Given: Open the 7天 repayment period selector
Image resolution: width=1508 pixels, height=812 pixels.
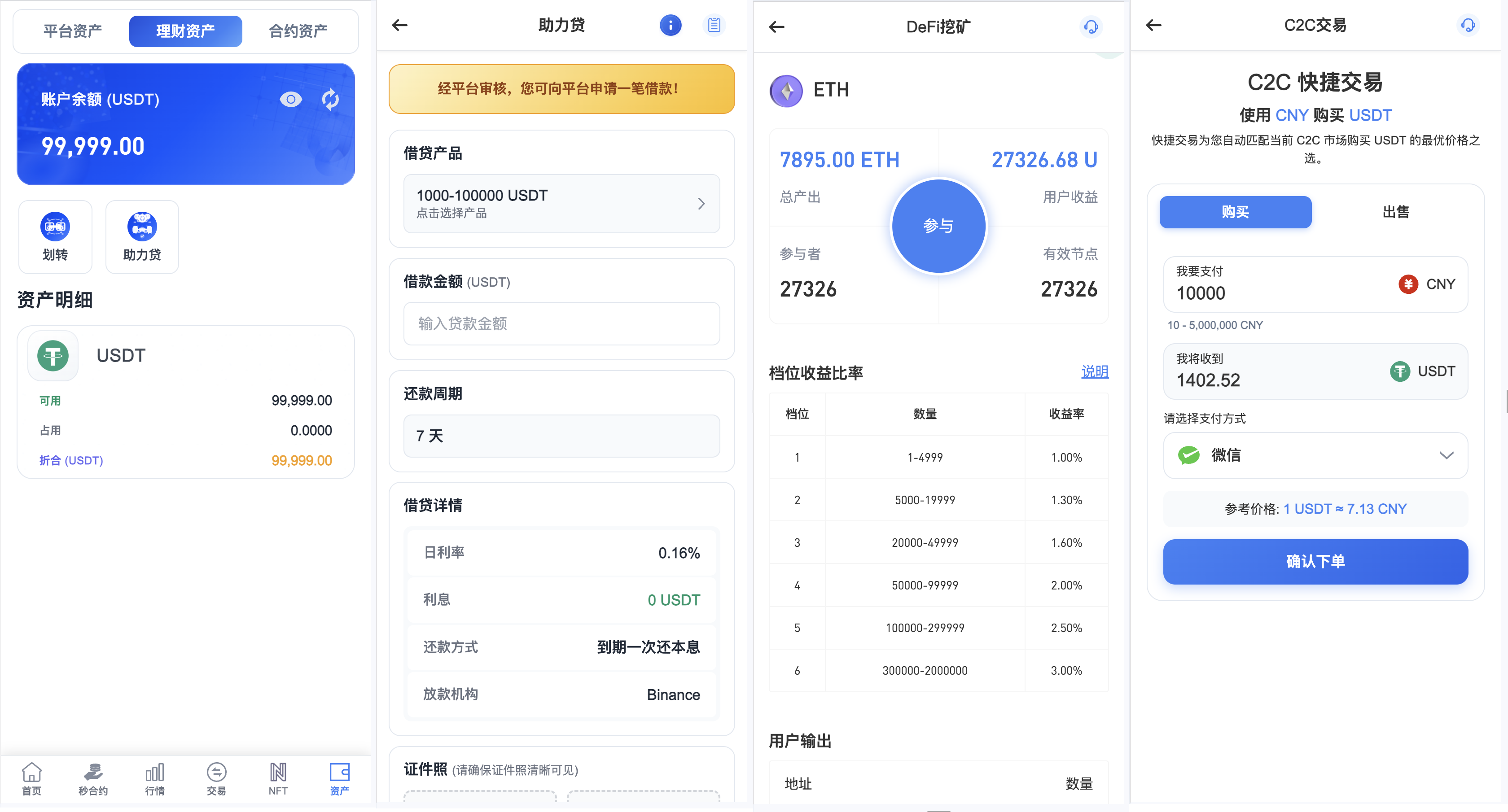Looking at the screenshot, I should (x=561, y=436).
